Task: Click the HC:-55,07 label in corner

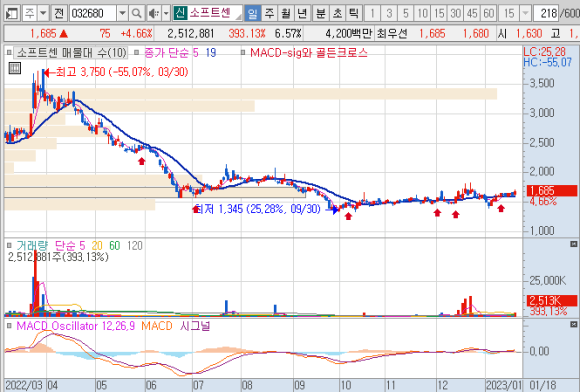Action: click(547, 62)
